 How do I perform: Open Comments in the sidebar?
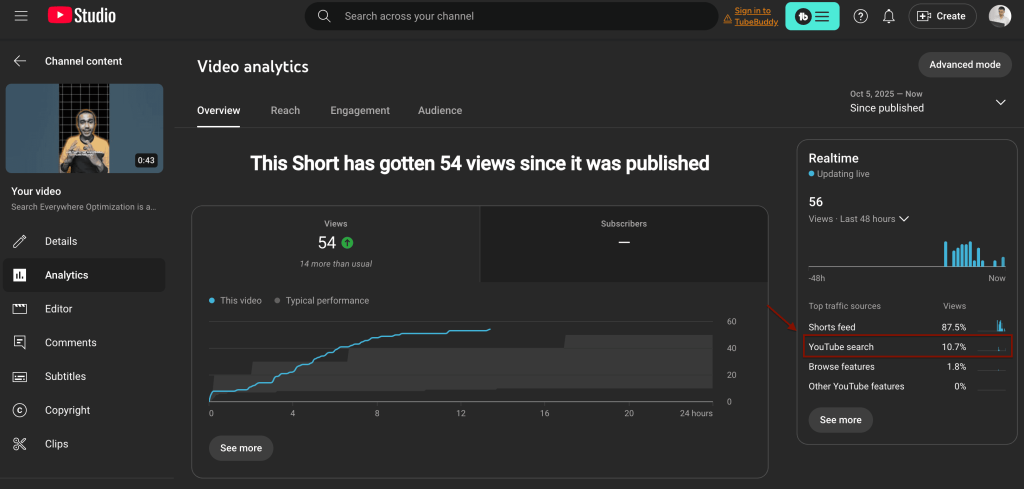click(84, 343)
